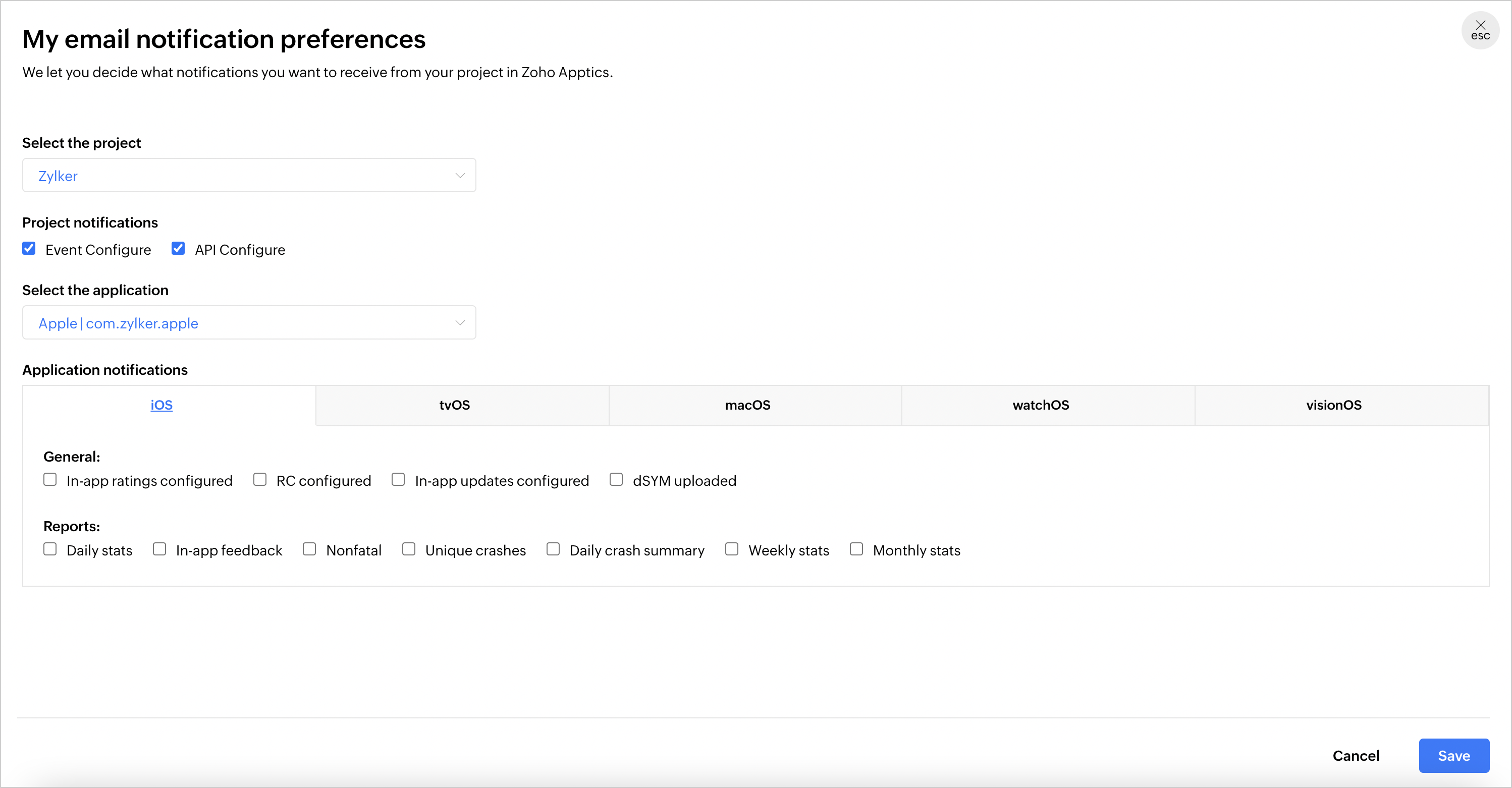Screen dimensions: 1512x788
Task: Enable Daily stats report
Action: click(50, 549)
